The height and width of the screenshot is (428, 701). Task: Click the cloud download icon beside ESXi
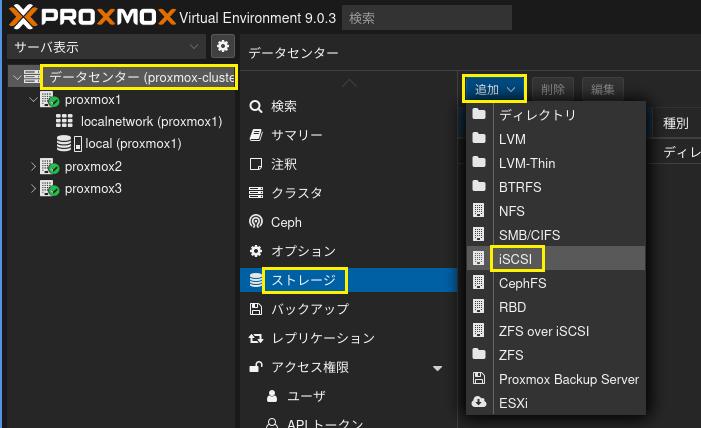click(479, 402)
